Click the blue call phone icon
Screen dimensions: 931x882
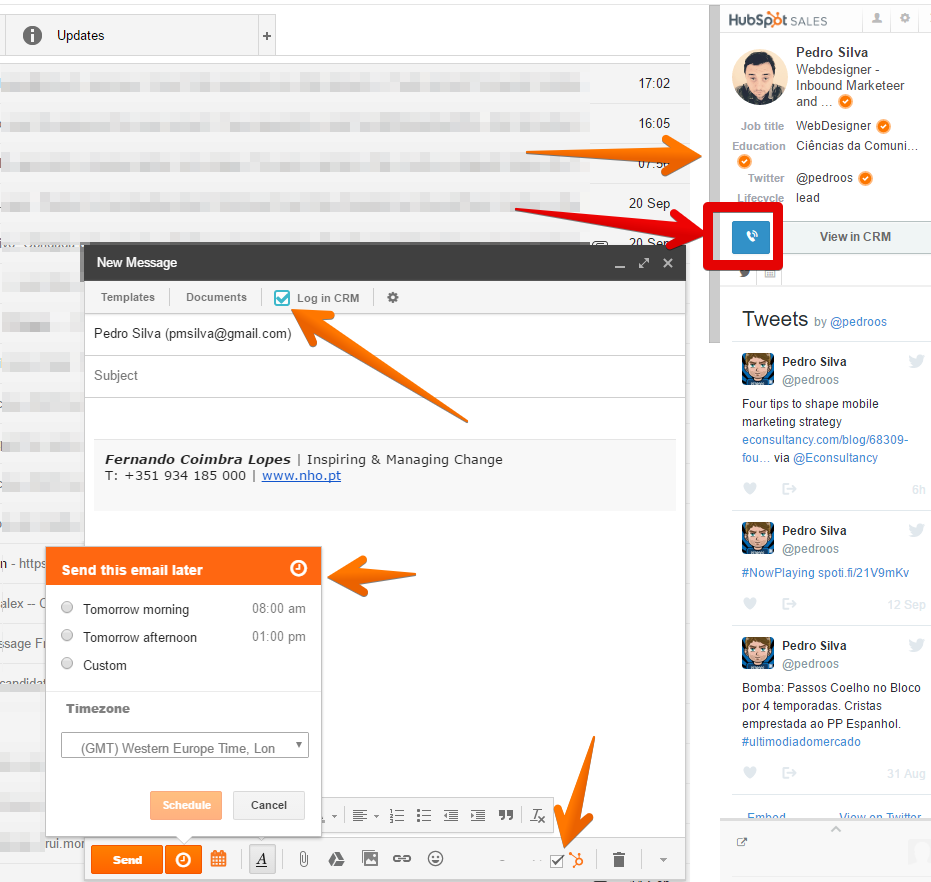(x=750, y=237)
